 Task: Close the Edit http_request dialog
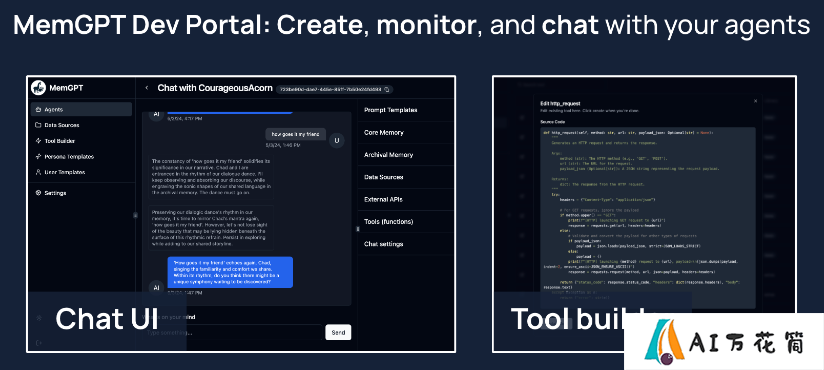pos(755,100)
